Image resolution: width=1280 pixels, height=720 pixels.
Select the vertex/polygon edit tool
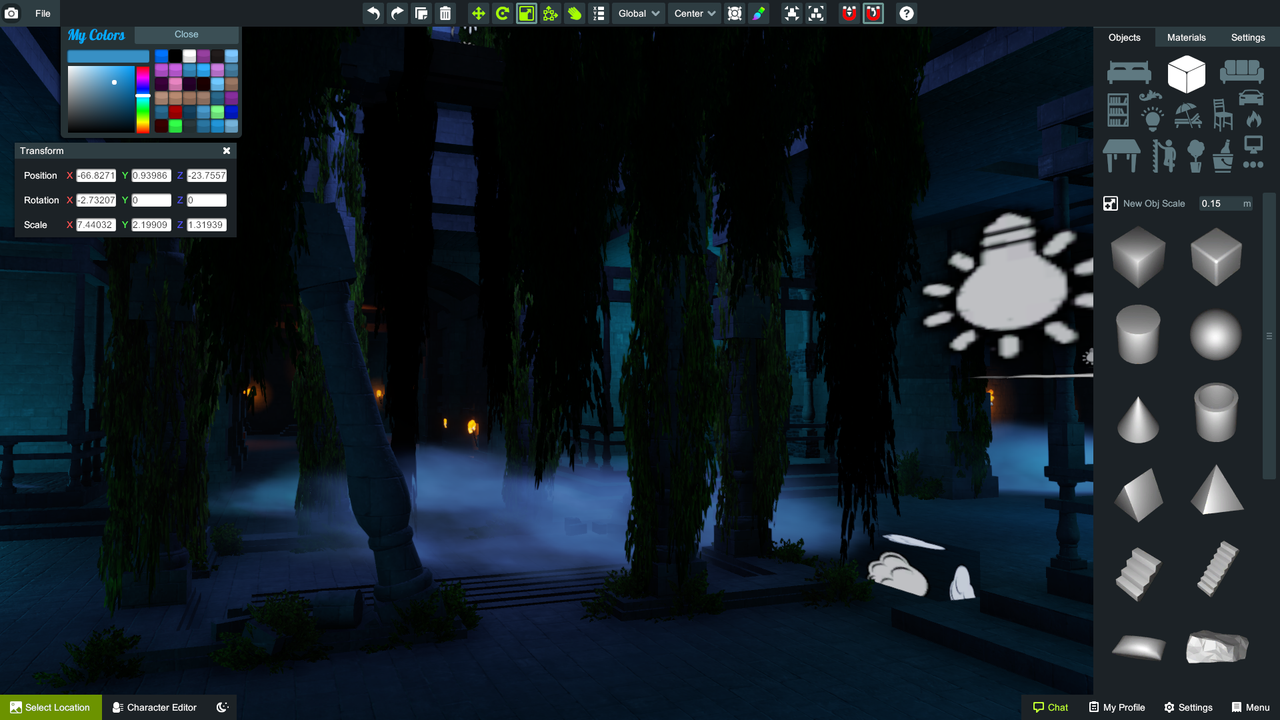pos(550,13)
